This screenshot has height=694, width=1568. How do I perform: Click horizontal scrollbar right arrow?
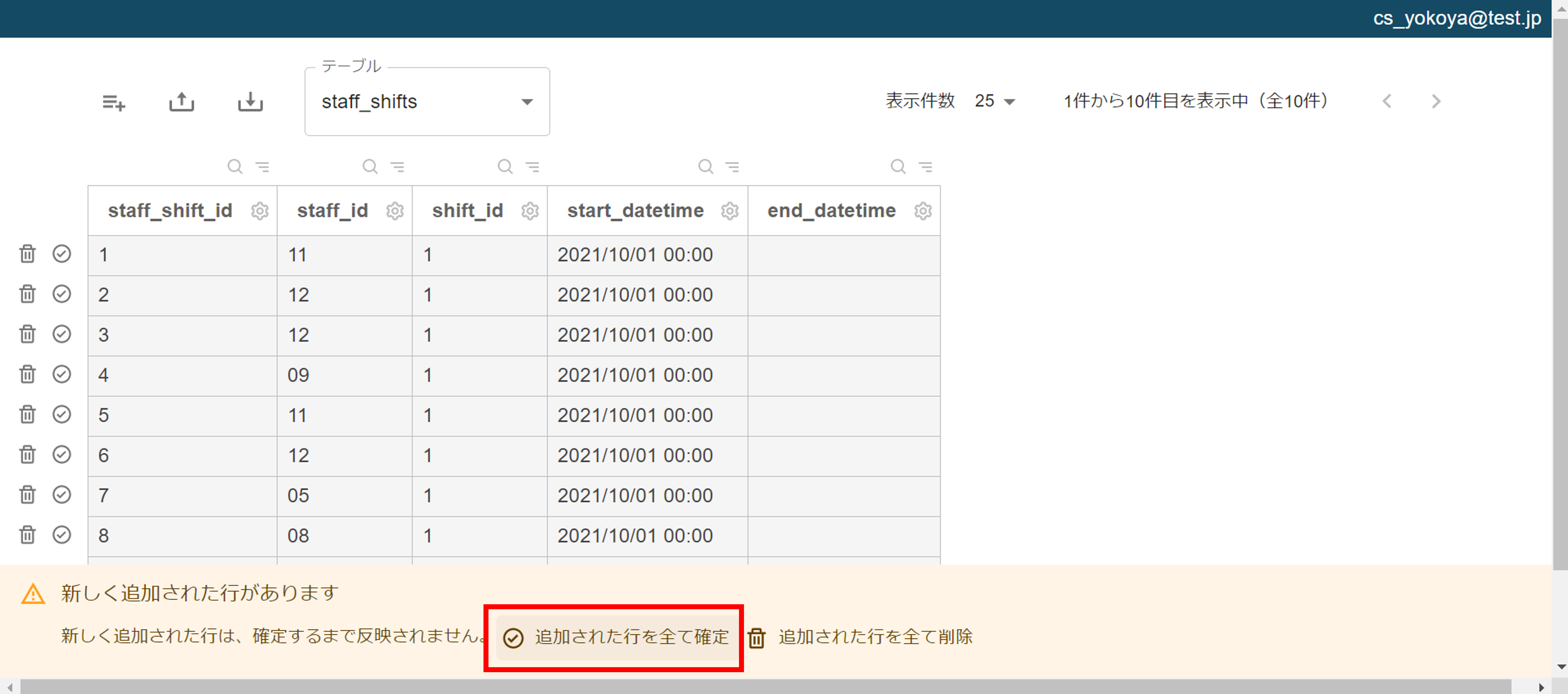(1541, 687)
